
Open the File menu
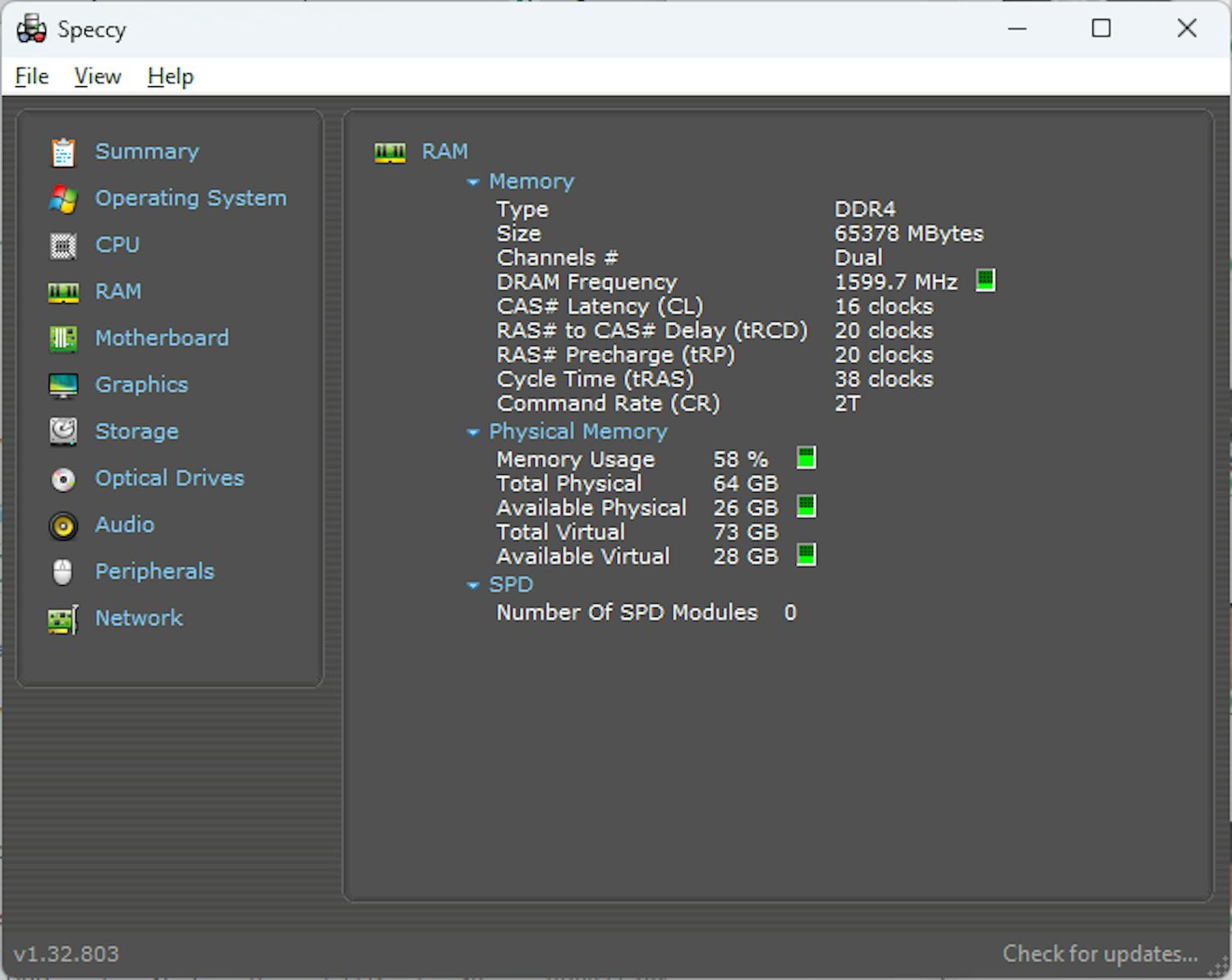click(x=30, y=76)
